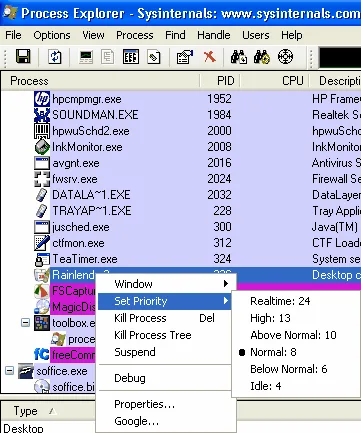361x433 pixels.
Task: Click the SOUNDMAN.EXE process icon
Action: 42,115
